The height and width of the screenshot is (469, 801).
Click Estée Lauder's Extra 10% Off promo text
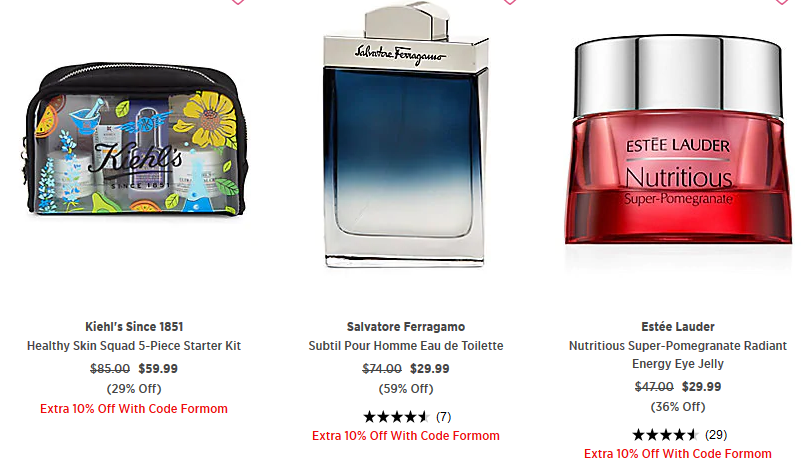tap(678, 454)
